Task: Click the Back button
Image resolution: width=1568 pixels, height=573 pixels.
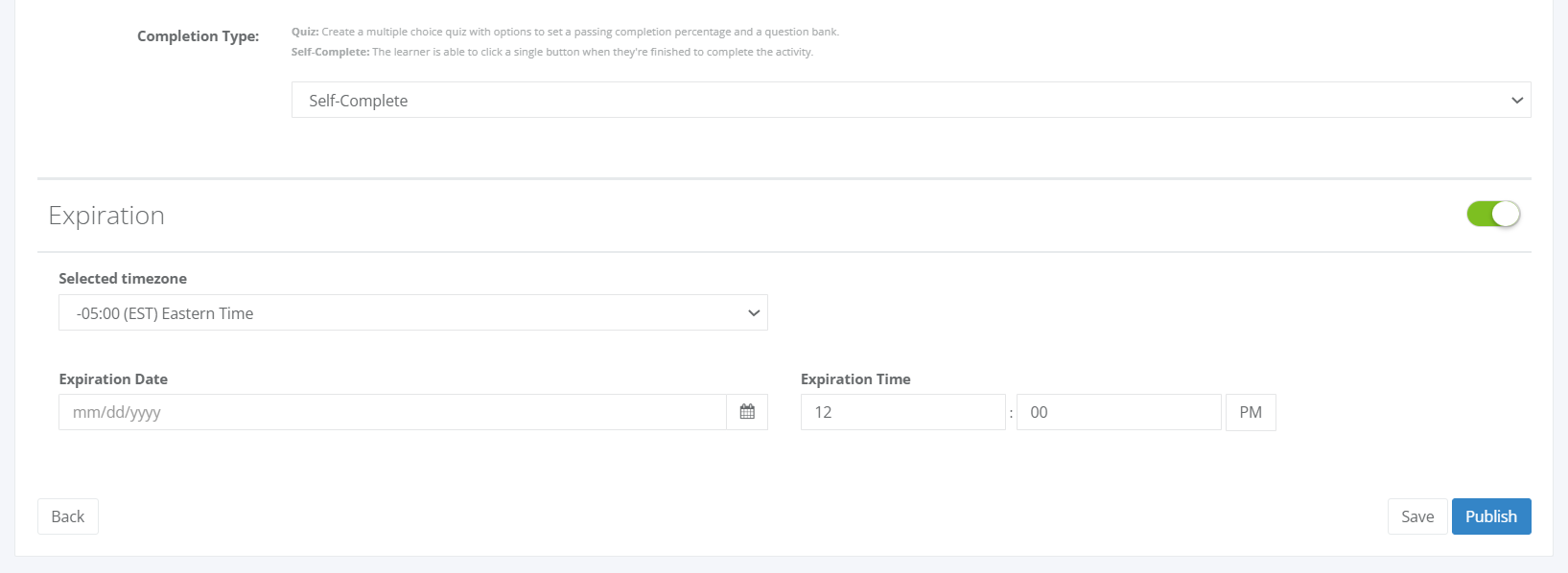Action: 67,516
